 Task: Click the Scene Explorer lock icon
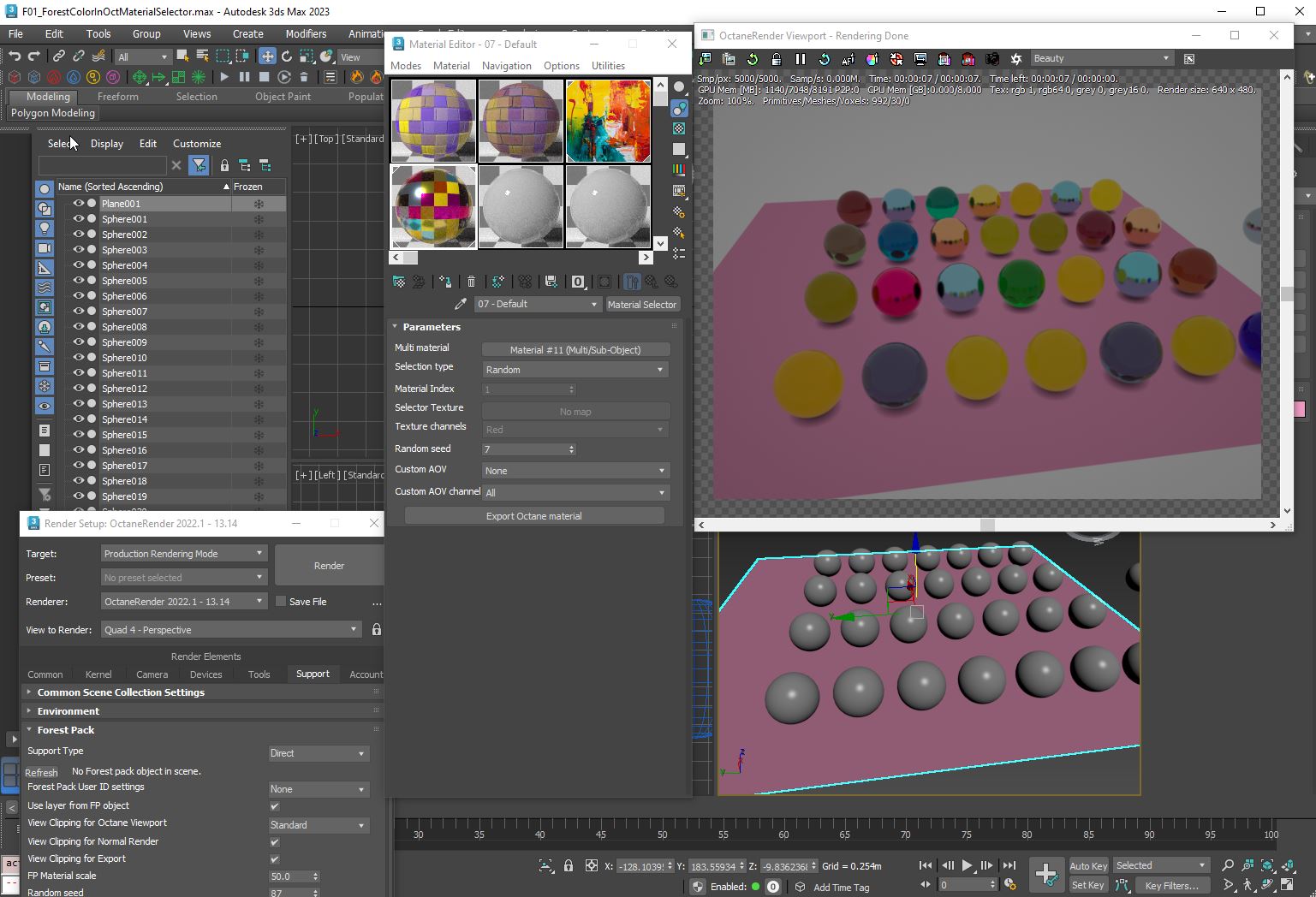point(224,165)
